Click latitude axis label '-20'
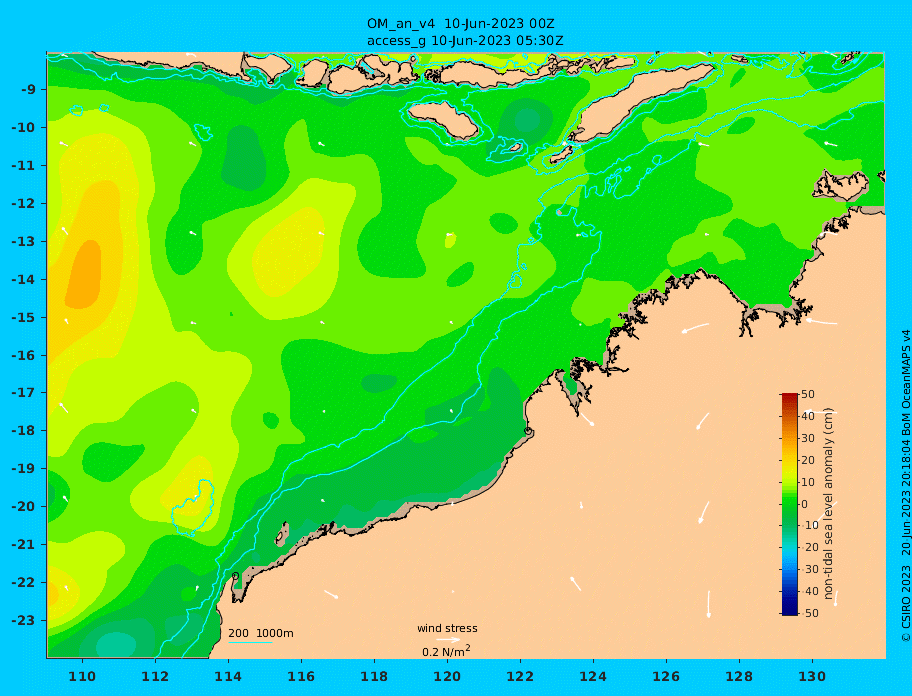 coord(23,506)
